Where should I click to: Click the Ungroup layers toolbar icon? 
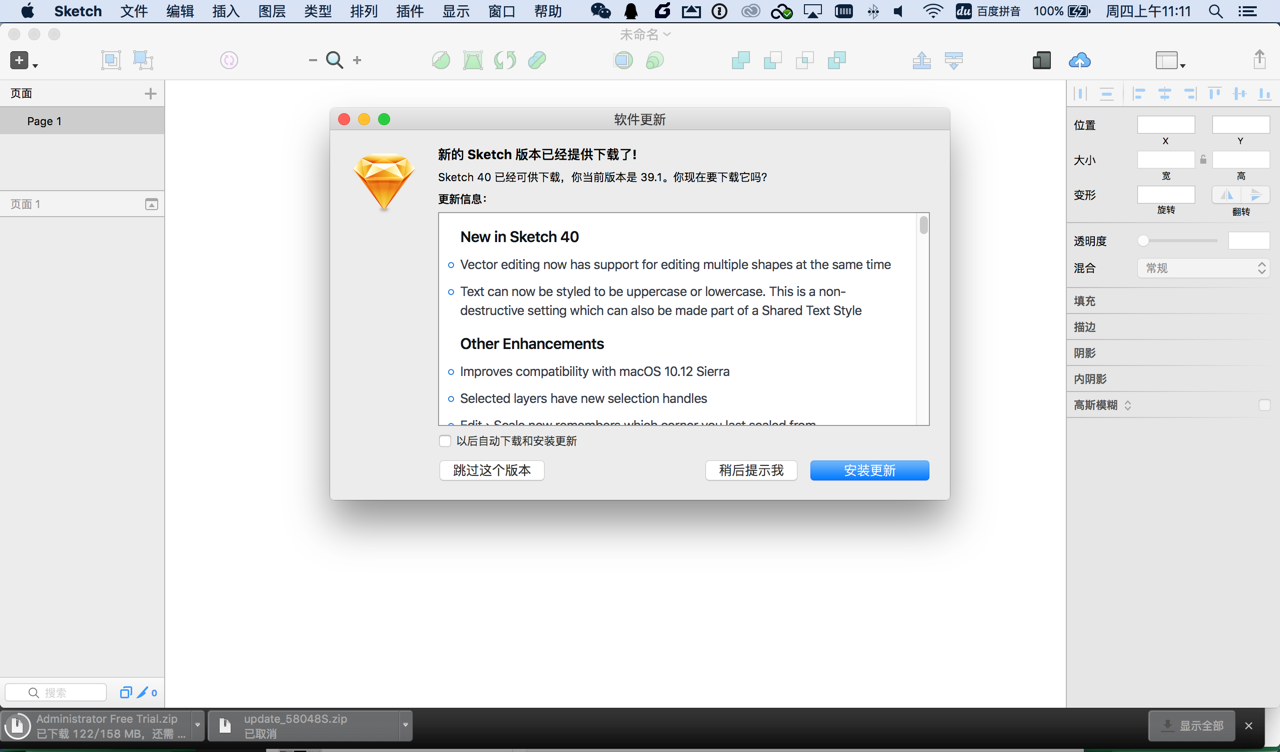click(144, 61)
